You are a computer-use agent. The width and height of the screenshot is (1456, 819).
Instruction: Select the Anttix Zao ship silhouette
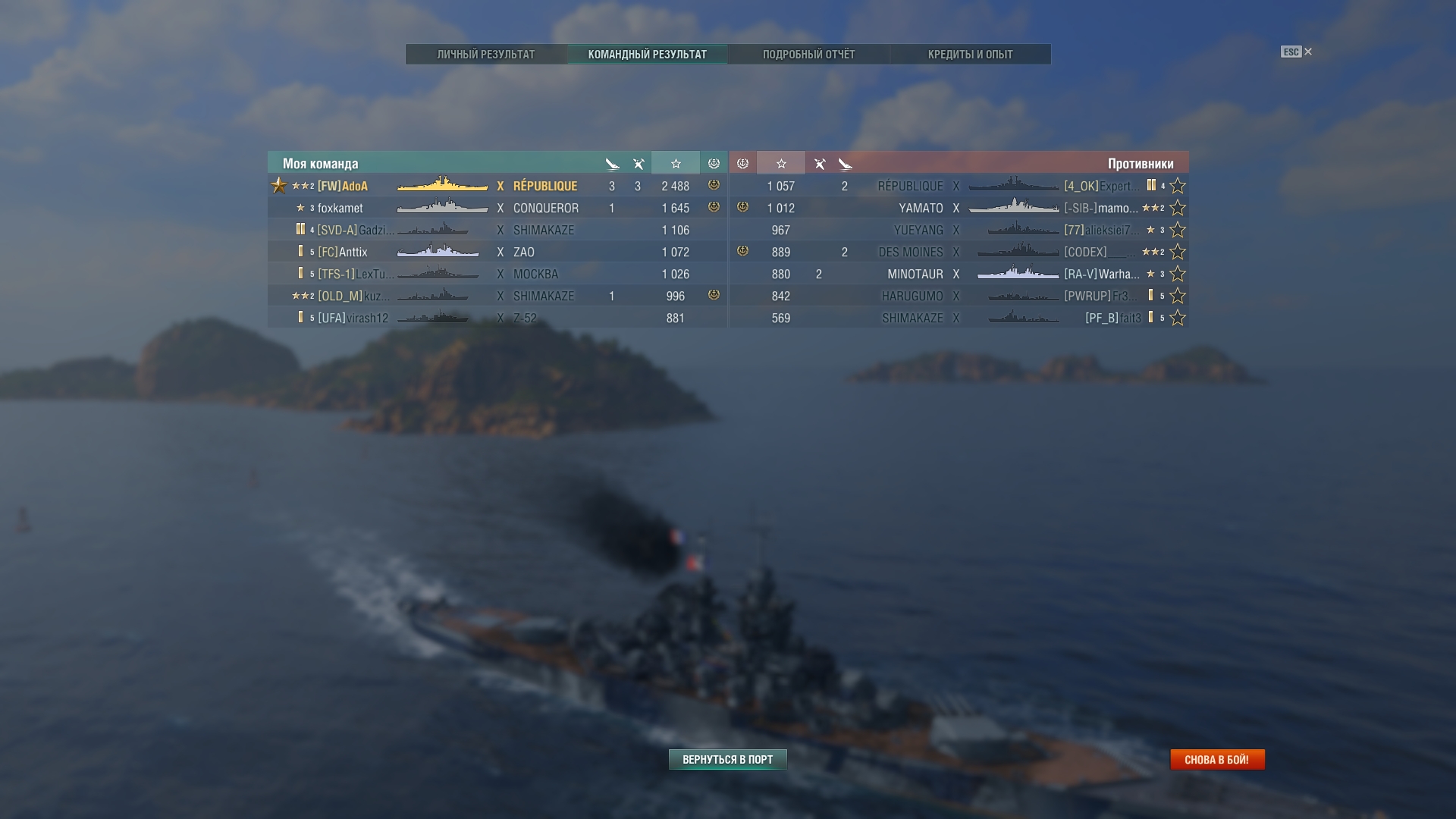[x=438, y=251]
